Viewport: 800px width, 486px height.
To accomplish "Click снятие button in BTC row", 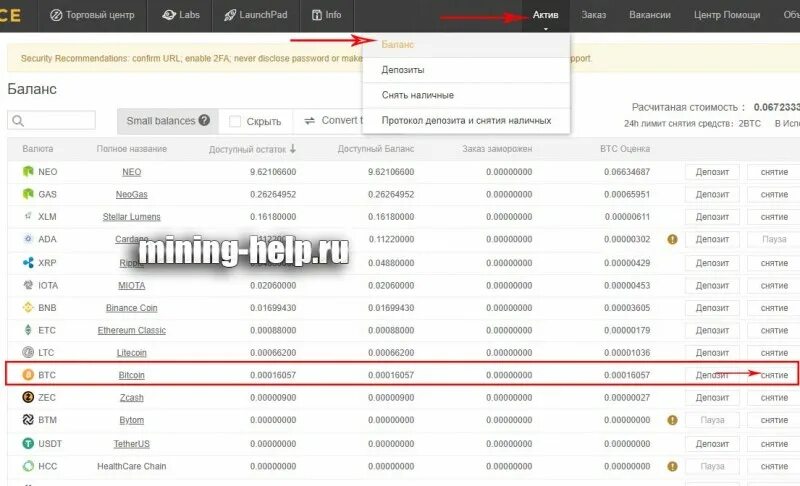I will pyautogui.click(x=774, y=375).
